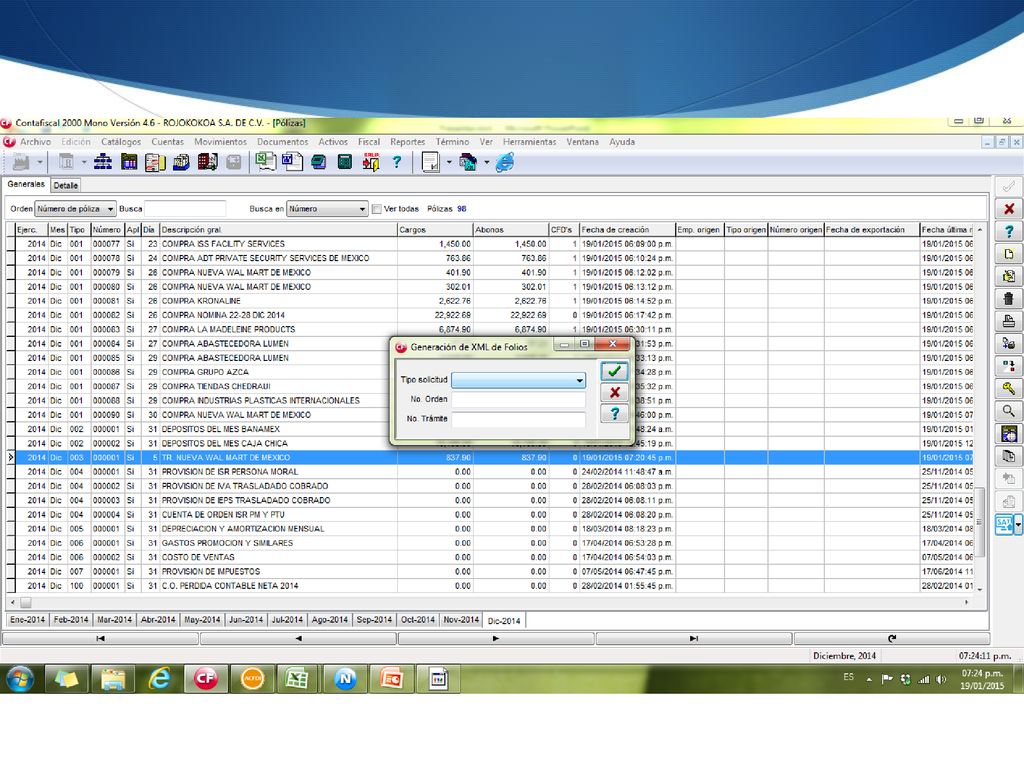The width and height of the screenshot is (1024, 768).
Task: Open Internet Explorer from the Windows taskbar
Action: tap(159, 679)
